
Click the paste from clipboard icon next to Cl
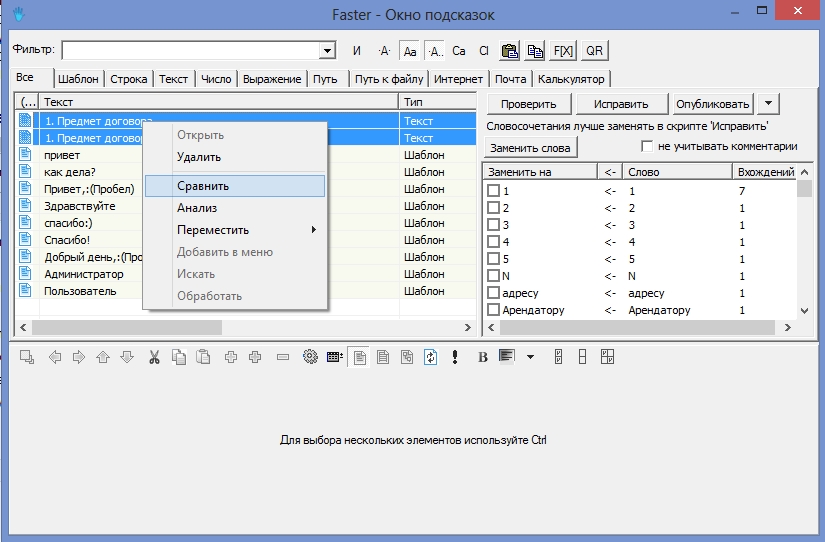coord(509,51)
